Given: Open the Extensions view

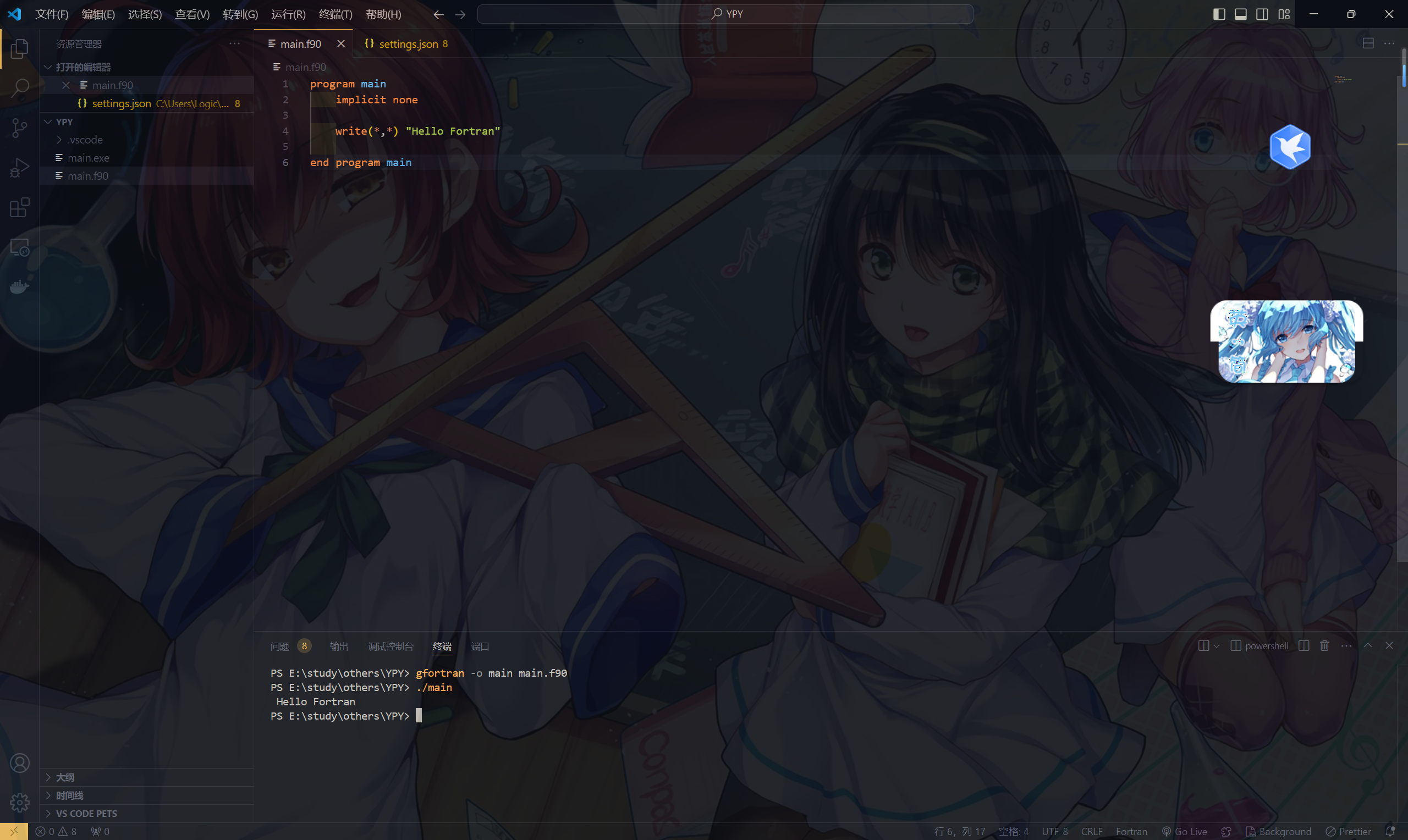Looking at the screenshot, I should click(20, 207).
